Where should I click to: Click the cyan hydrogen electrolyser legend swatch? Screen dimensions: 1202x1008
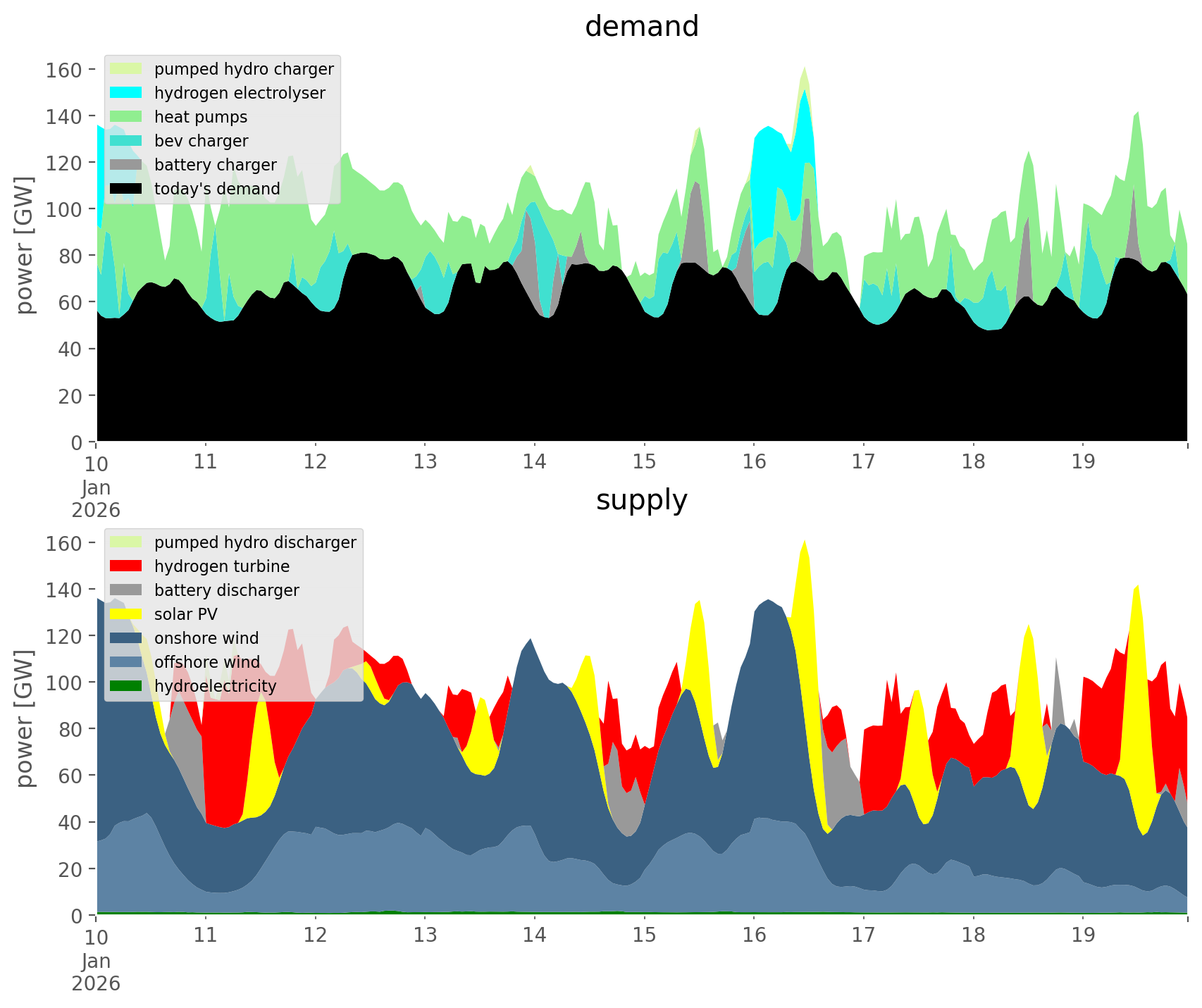coord(126,93)
